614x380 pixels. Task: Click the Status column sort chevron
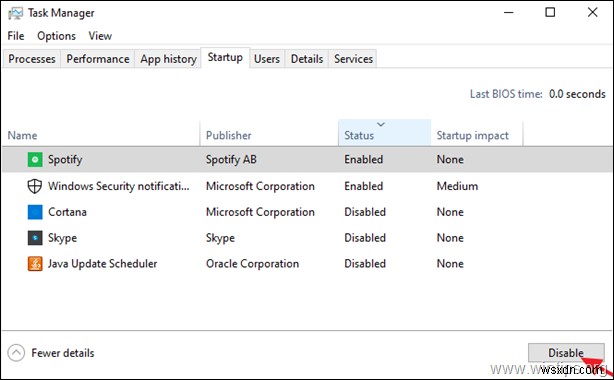point(381,124)
